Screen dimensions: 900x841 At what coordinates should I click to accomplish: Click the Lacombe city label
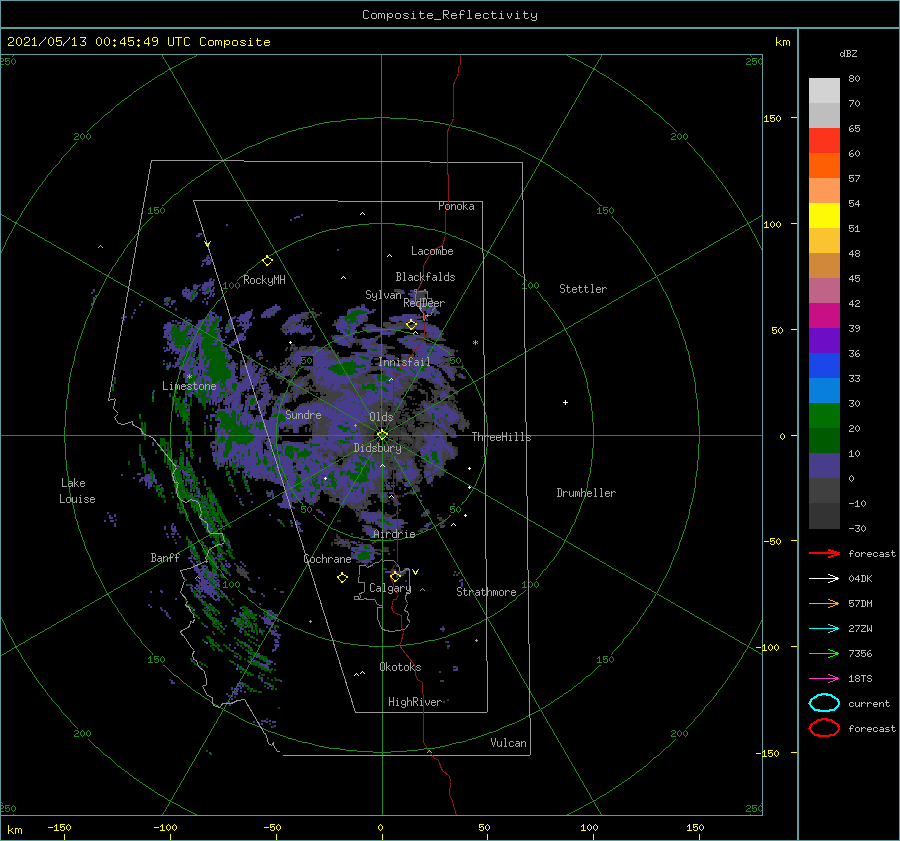point(432,251)
